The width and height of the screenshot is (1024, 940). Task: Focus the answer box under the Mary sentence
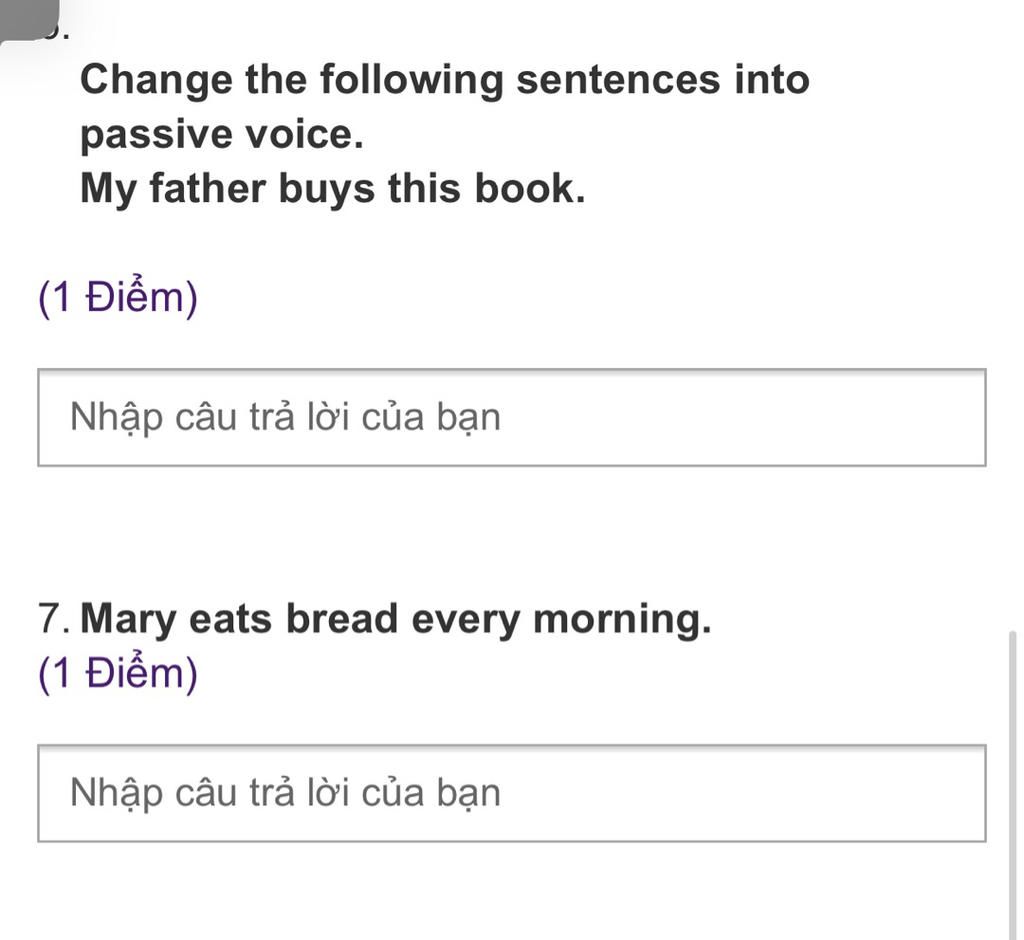(511, 793)
